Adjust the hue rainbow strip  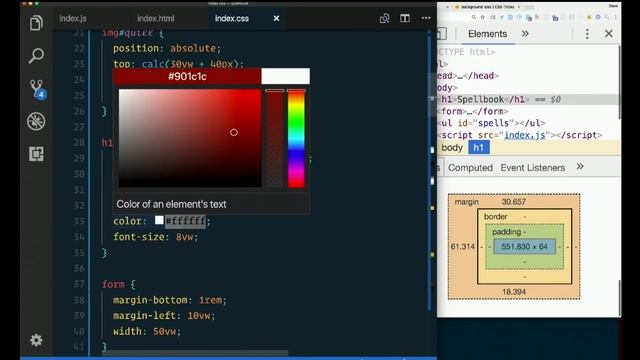[296, 138]
